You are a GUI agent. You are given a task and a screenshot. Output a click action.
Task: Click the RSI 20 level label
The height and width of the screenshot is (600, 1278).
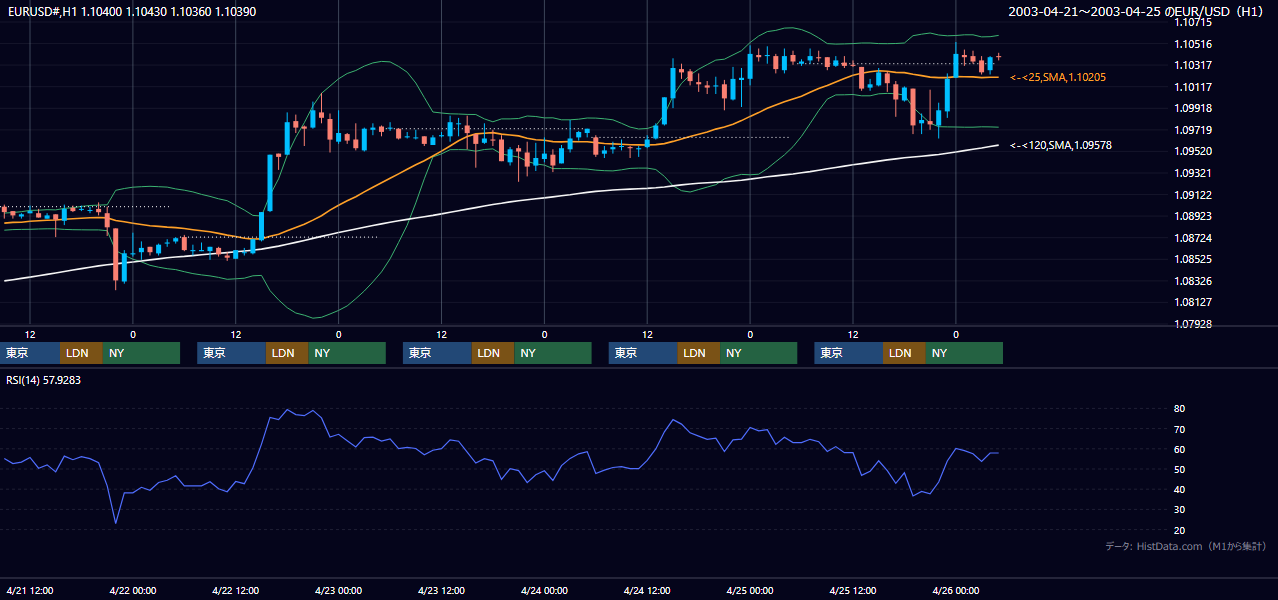point(1180,530)
